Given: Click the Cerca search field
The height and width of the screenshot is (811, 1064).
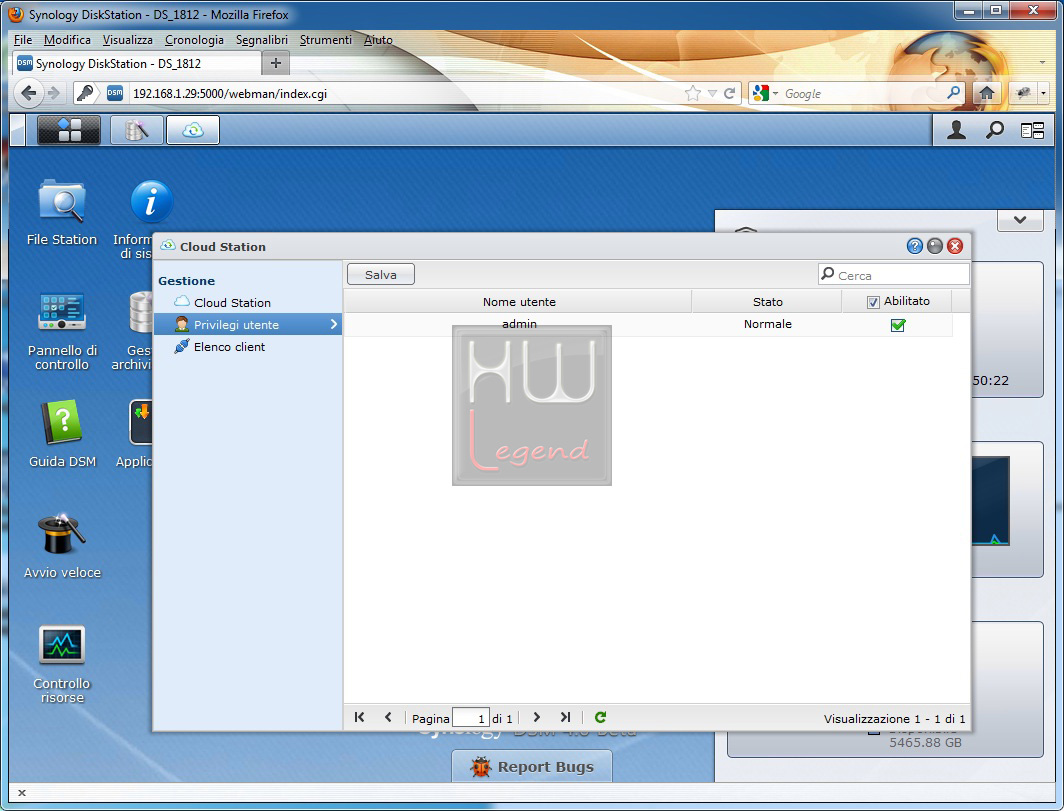Looking at the screenshot, I should tap(894, 275).
